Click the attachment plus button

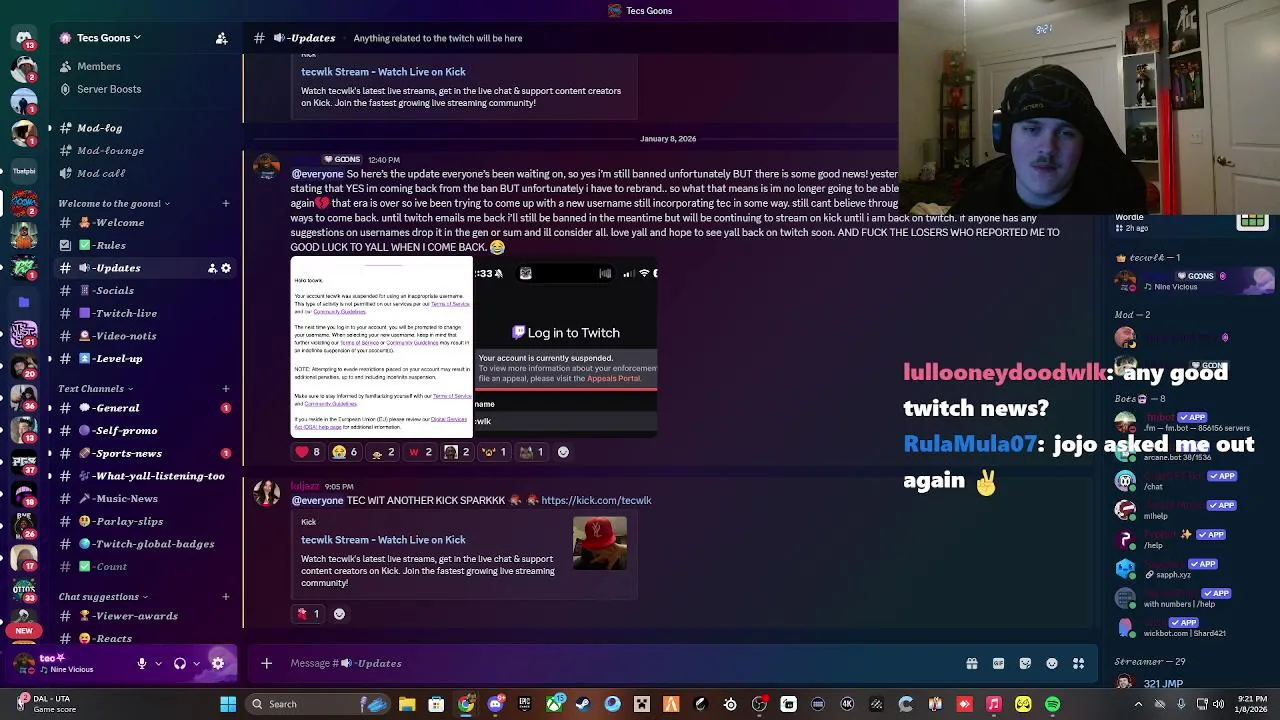[x=266, y=663]
